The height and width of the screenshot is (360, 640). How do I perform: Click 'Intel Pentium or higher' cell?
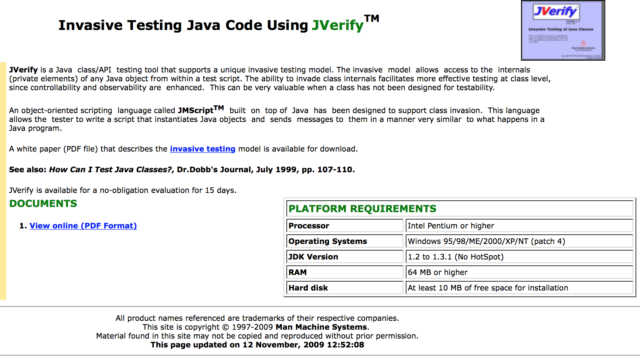(x=519, y=226)
